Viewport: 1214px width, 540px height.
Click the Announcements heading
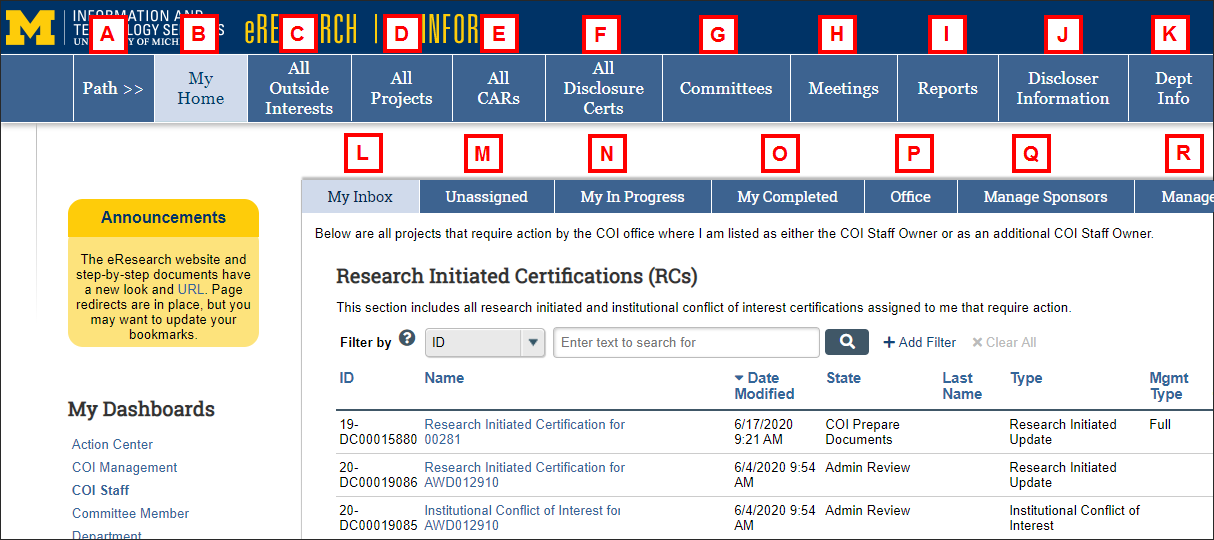163,218
